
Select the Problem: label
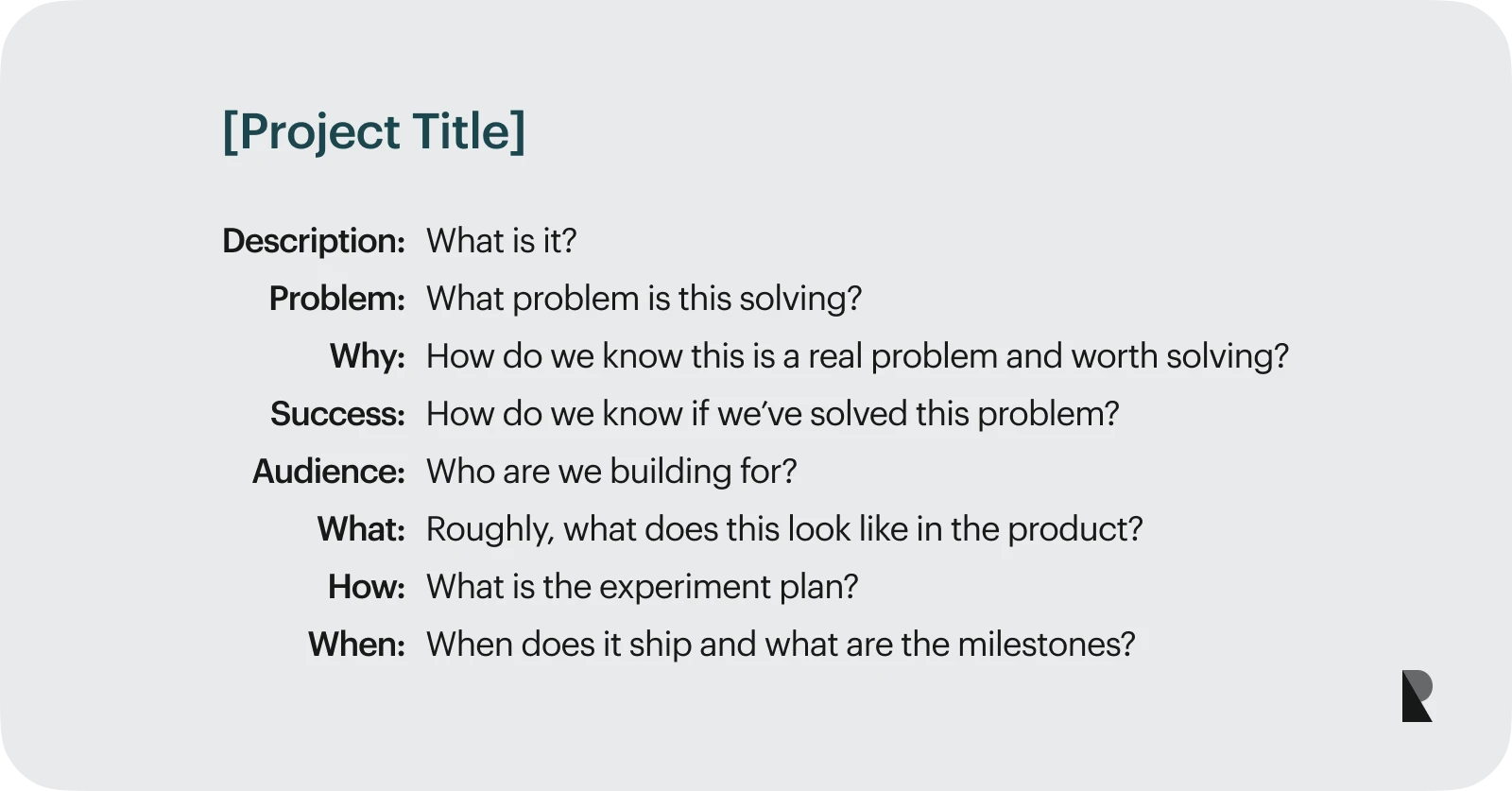tap(336, 299)
